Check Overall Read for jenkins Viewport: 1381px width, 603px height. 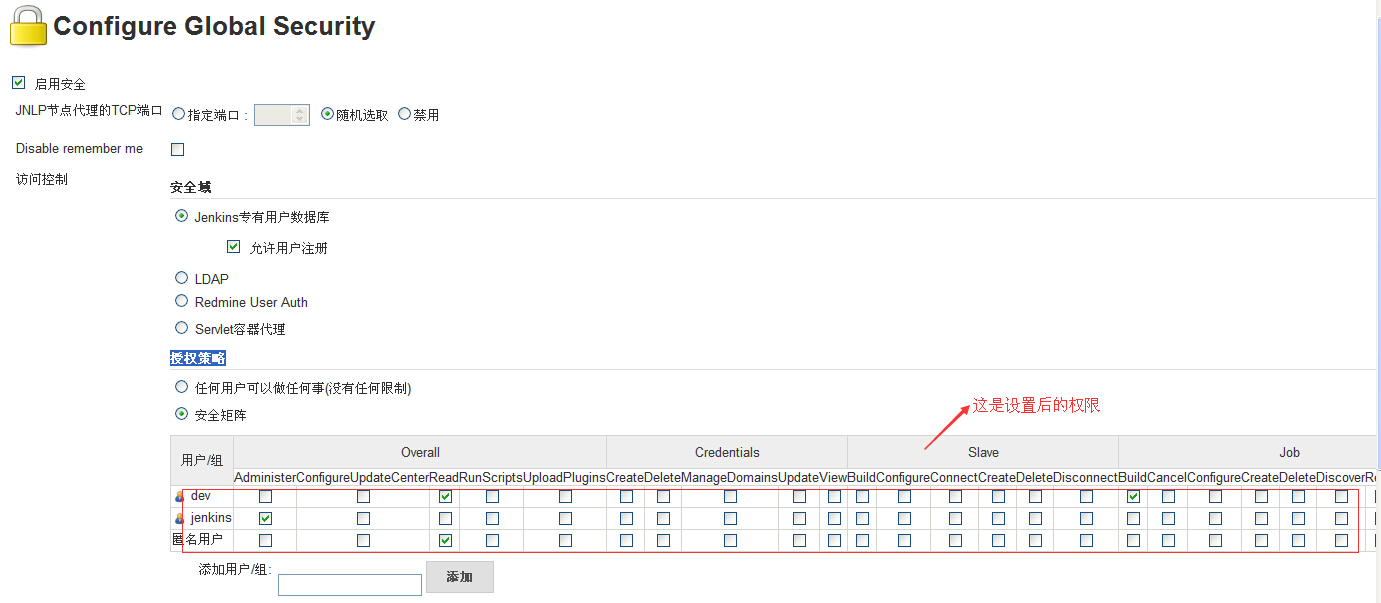[445, 518]
